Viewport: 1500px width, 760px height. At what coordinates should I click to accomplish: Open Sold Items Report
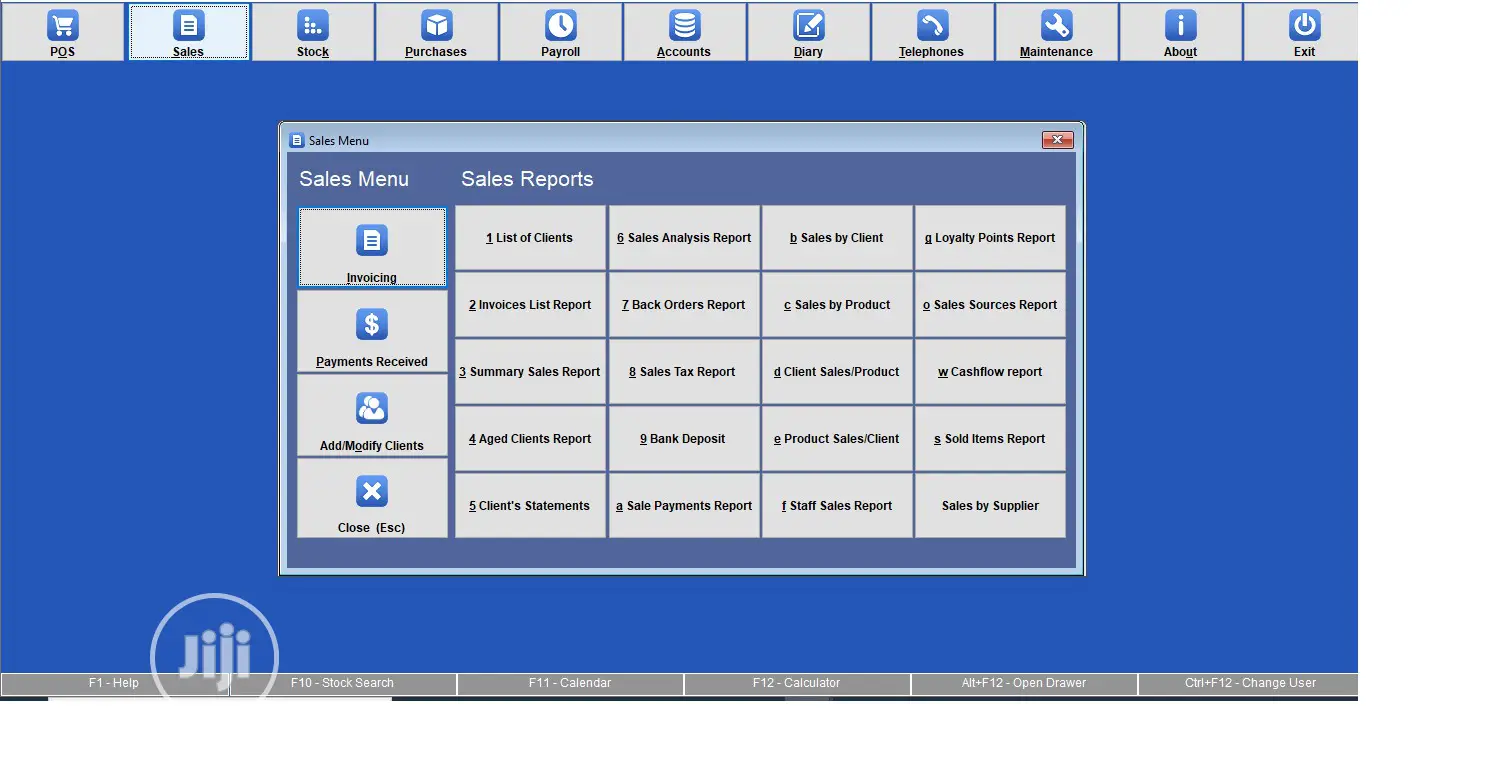pos(990,439)
